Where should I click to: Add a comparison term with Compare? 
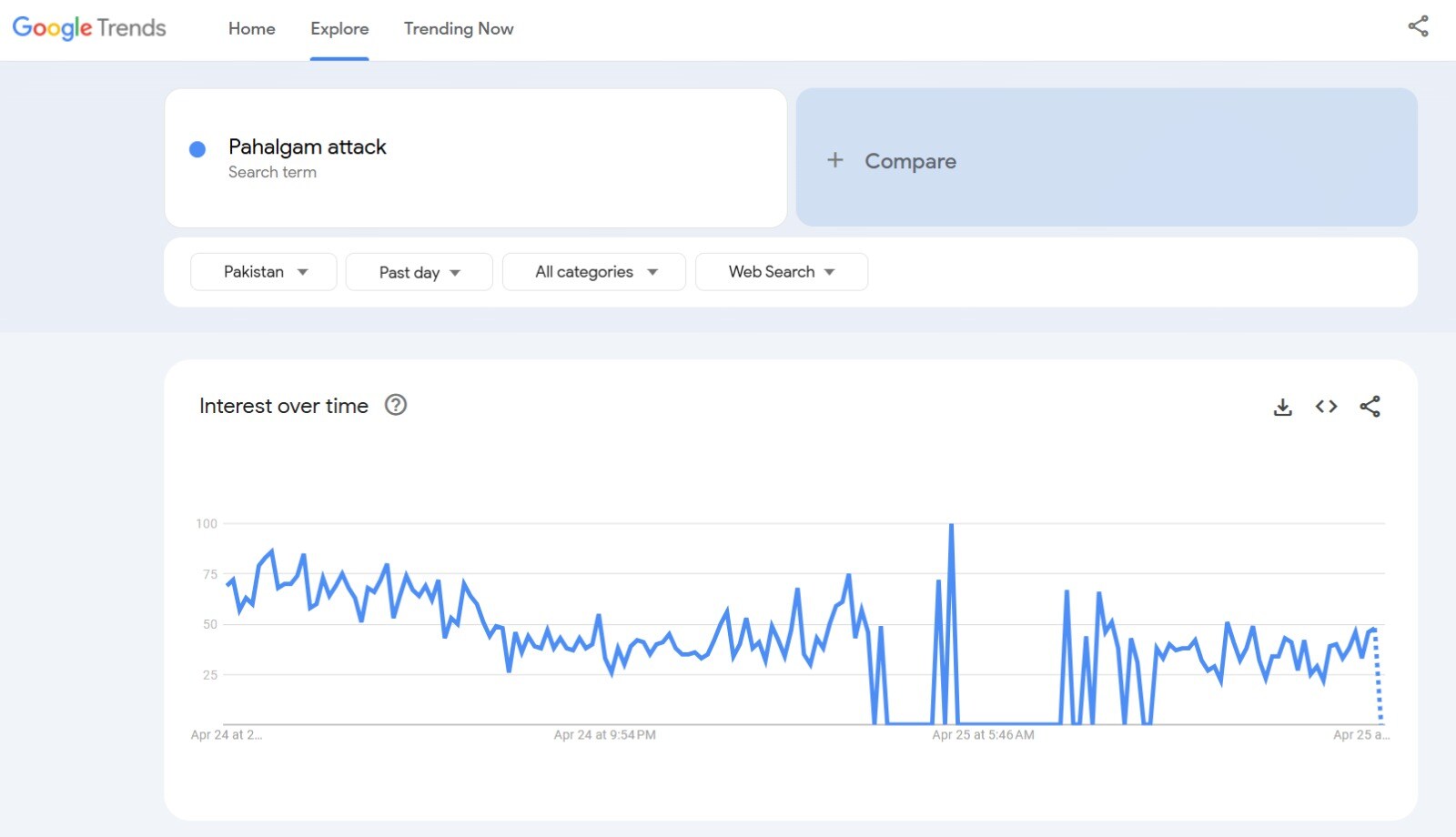pyautogui.click(x=910, y=161)
